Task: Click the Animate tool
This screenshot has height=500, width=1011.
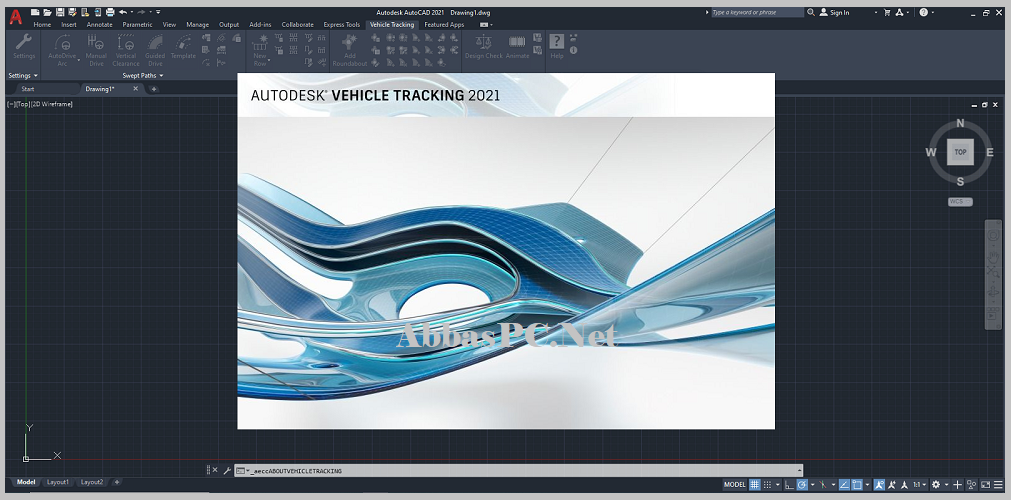Action: (517, 47)
